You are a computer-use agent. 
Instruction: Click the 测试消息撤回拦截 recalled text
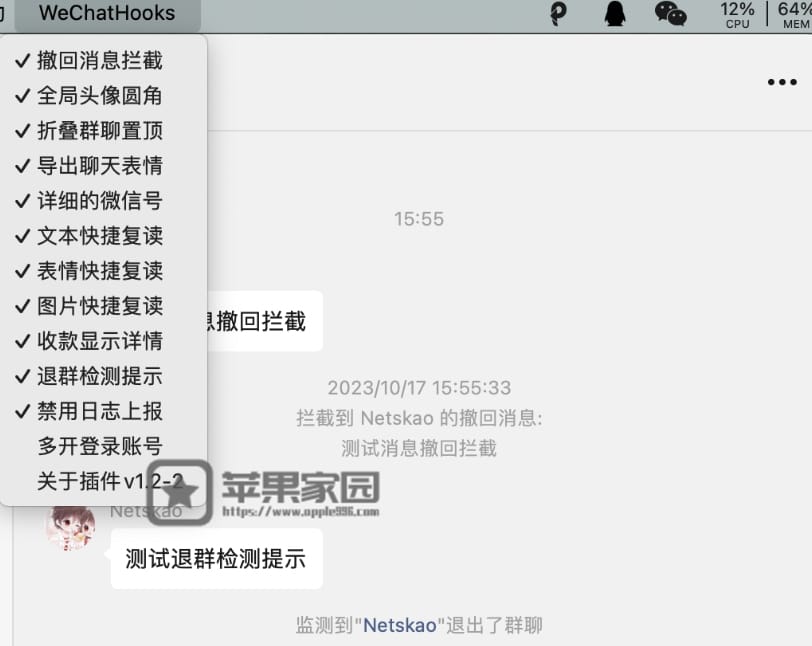(x=419, y=448)
